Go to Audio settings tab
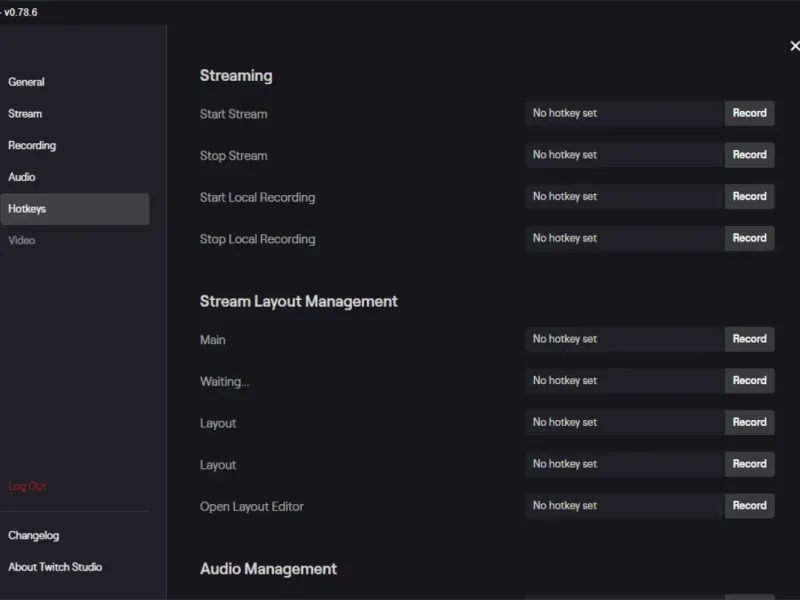Viewport: 800px width, 600px height. (22, 177)
